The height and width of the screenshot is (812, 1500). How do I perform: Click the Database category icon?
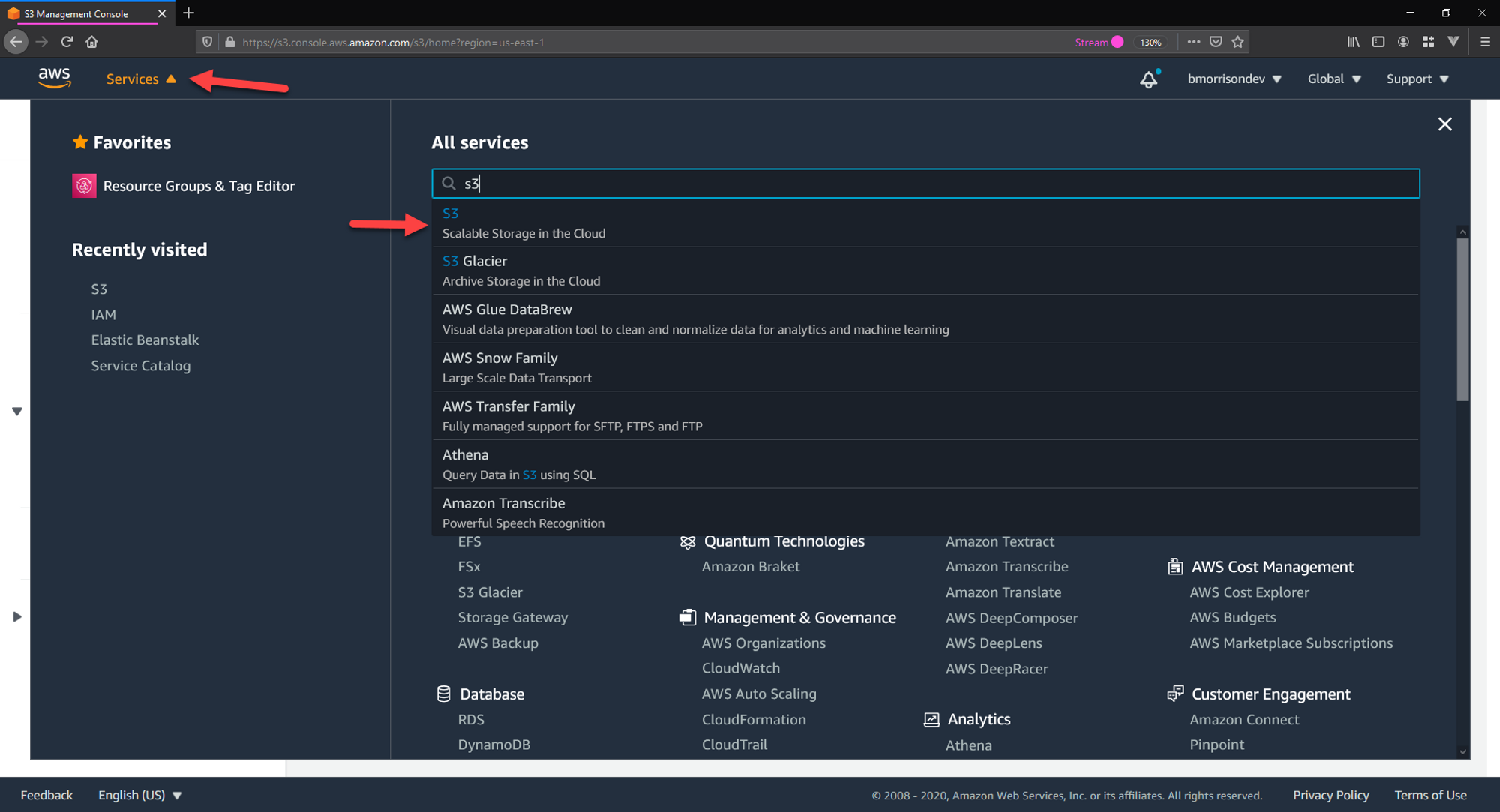click(443, 694)
